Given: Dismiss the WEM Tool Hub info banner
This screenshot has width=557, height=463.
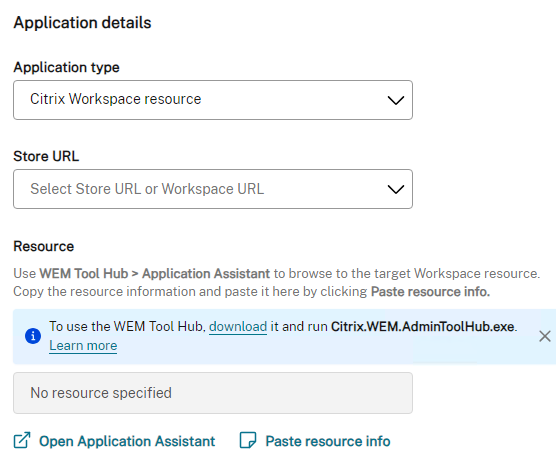Looking at the screenshot, I should click(545, 336).
